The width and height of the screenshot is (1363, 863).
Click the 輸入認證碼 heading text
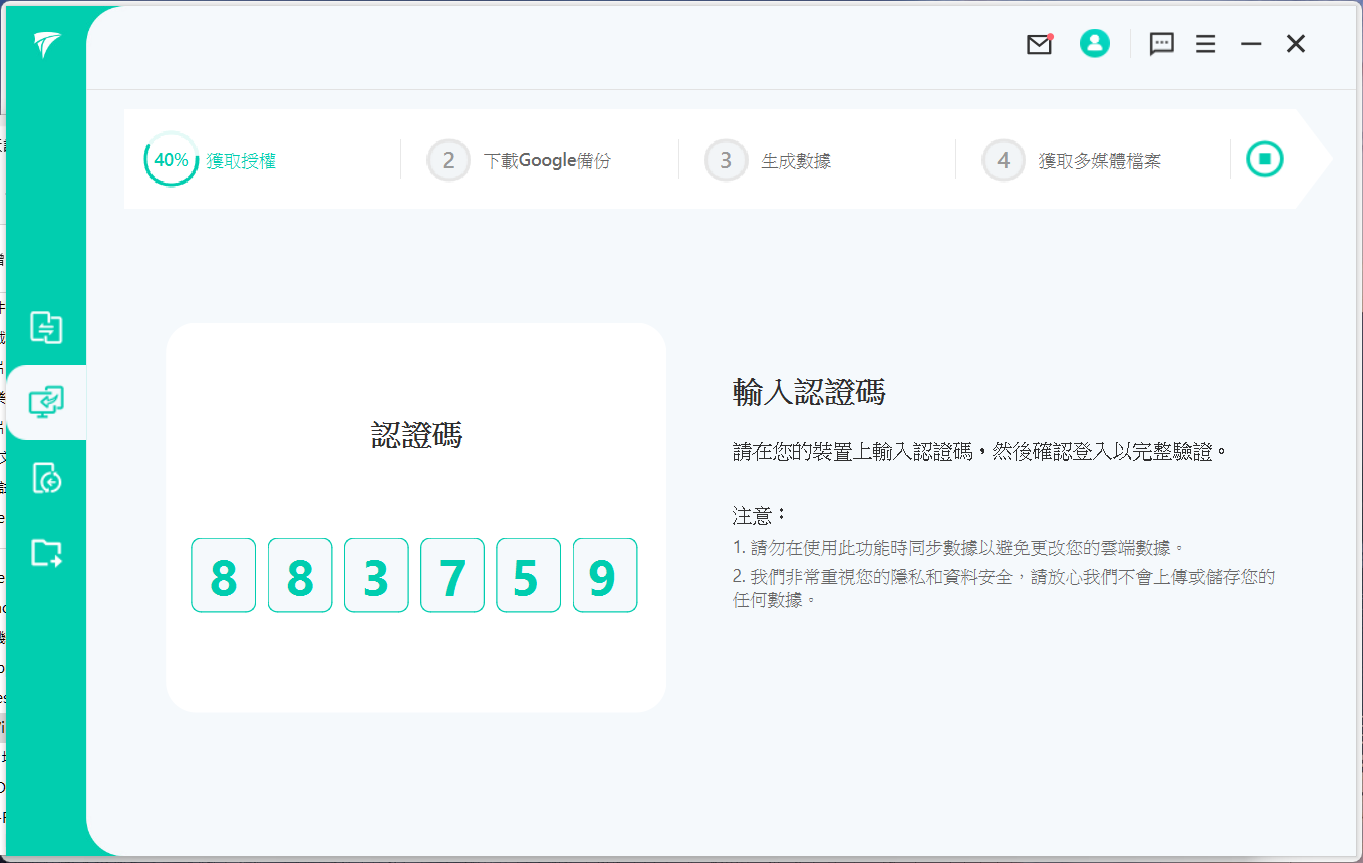click(x=808, y=393)
